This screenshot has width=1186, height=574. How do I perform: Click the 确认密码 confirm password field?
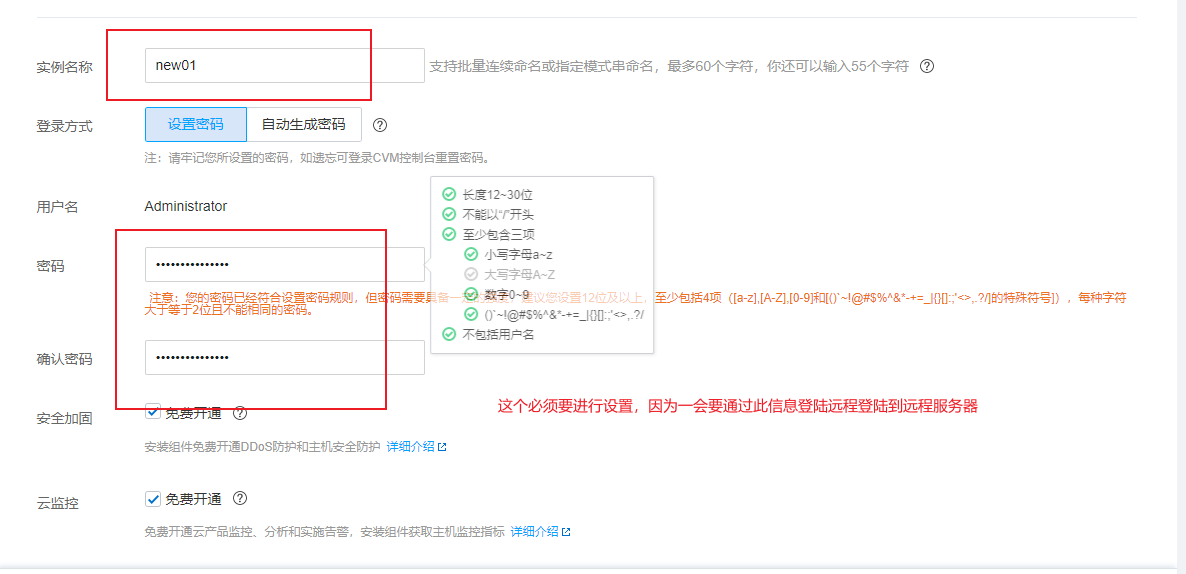pyautogui.click(x=284, y=358)
